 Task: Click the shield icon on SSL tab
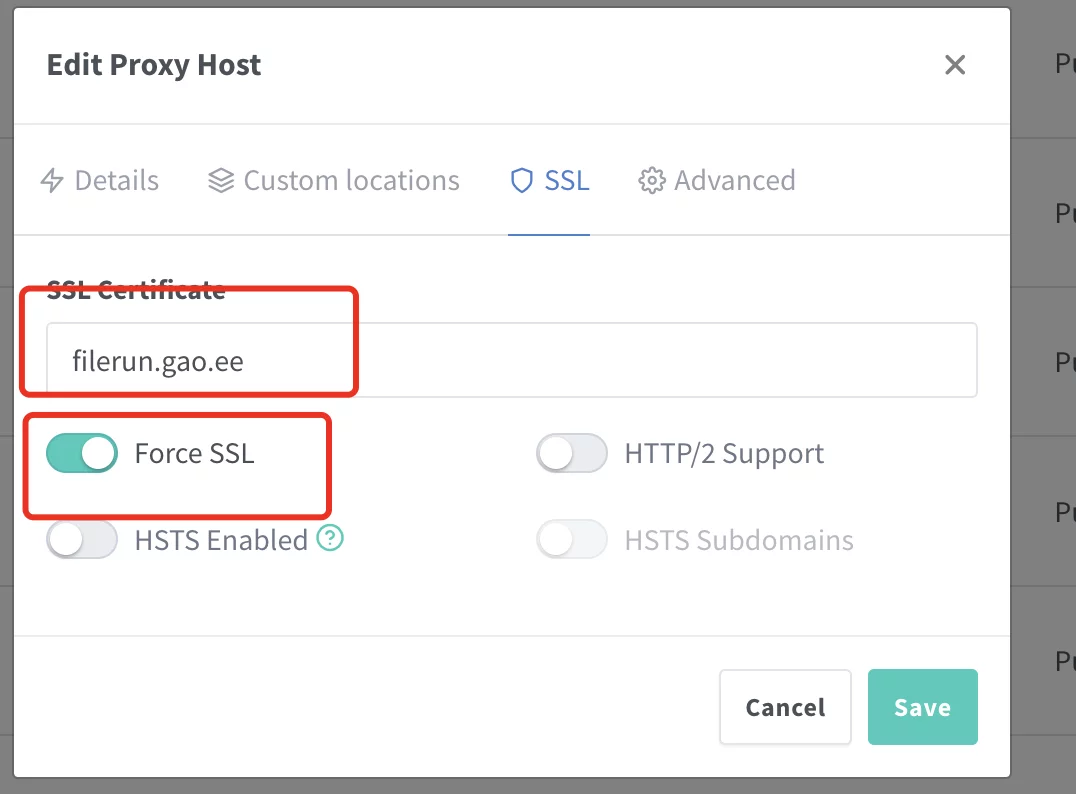521,181
